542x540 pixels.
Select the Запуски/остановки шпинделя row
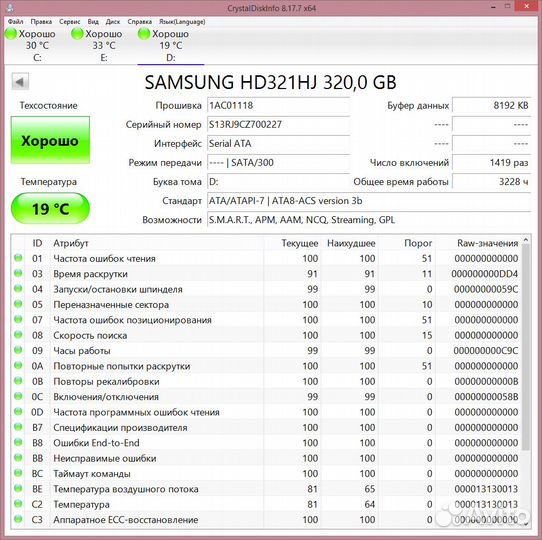point(266,289)
